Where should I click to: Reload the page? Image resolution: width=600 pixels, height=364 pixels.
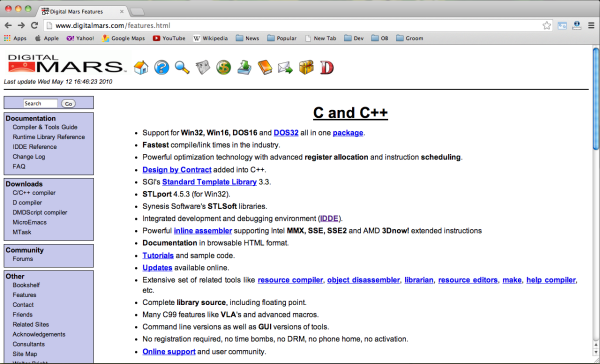(34, 26)
